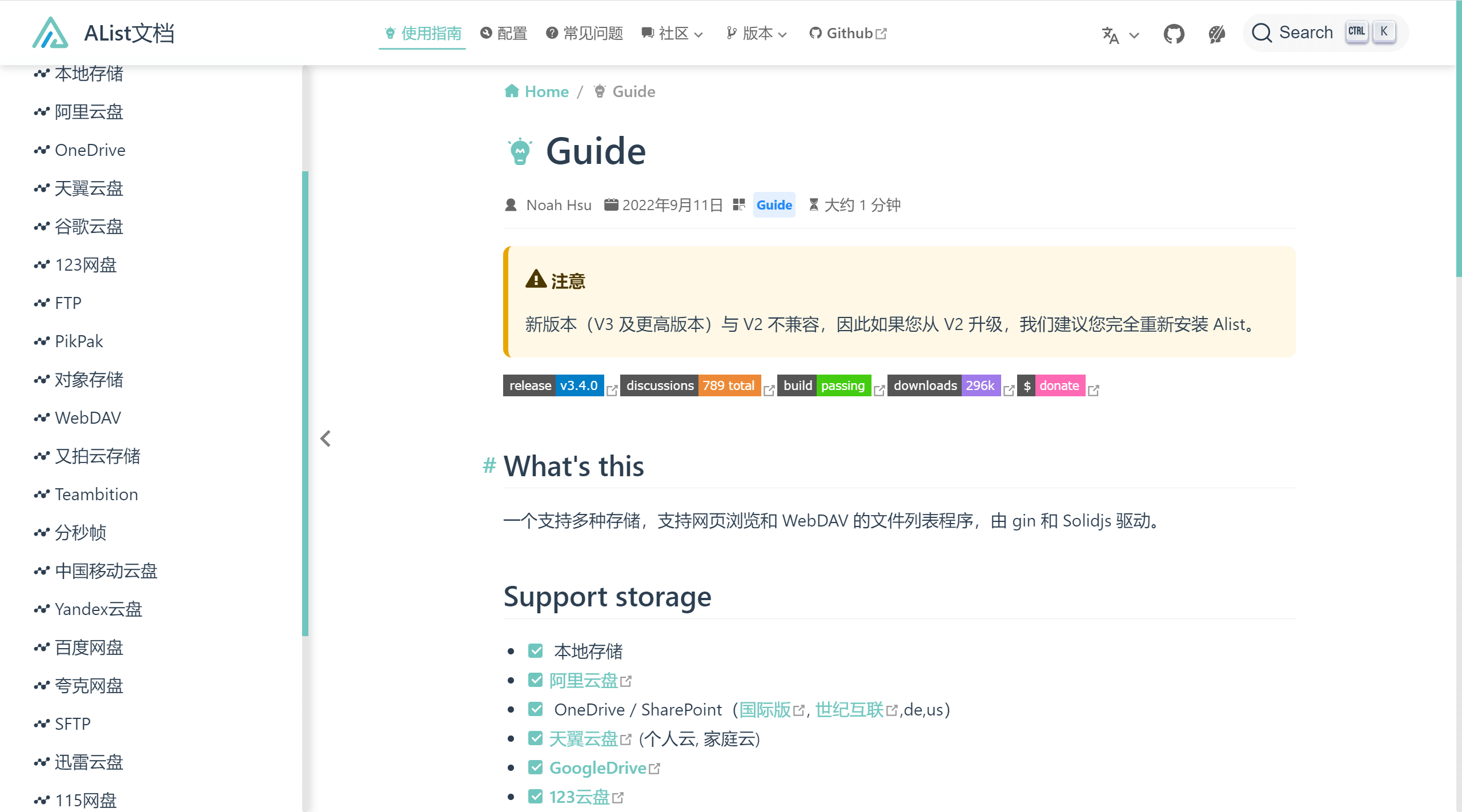
Task: Open the theme appearance palette icon
Action: [x=1216, y=34]
